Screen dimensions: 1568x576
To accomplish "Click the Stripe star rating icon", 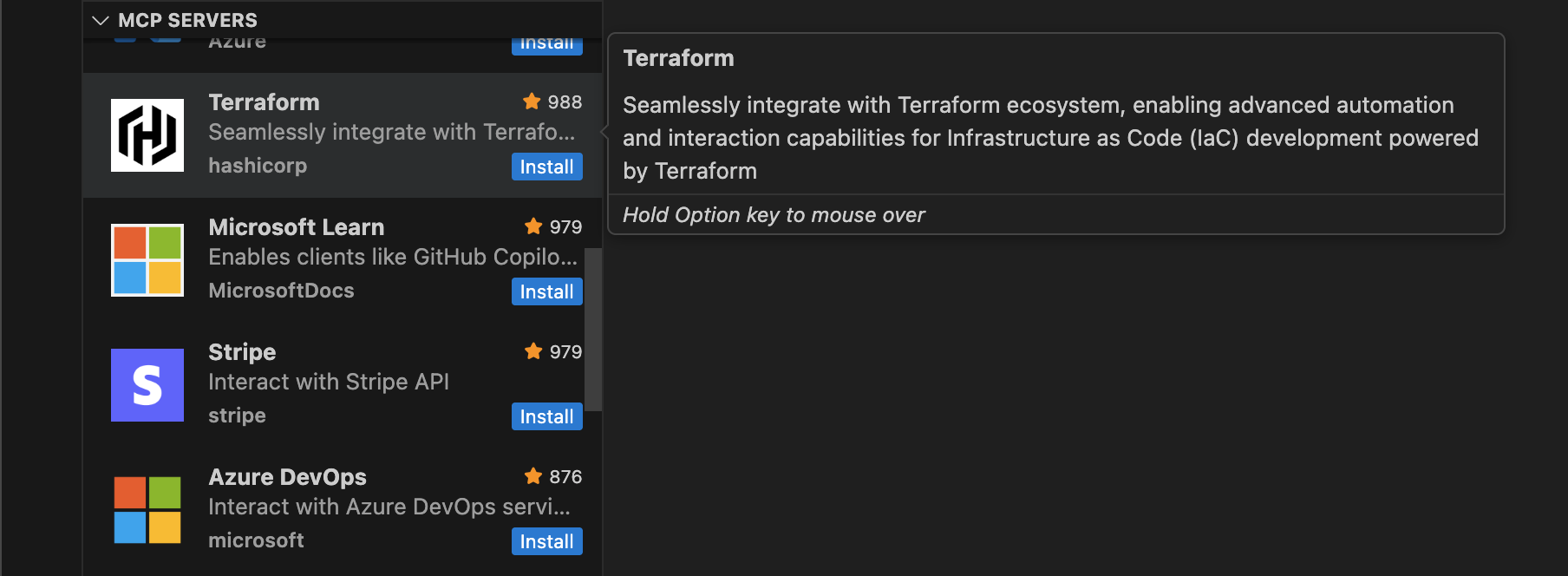I will coord(533,351).
